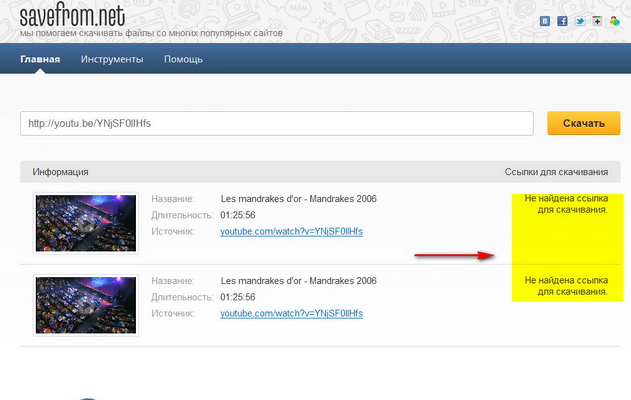Click the first video thumbnail
This screenshot has width=631, height=400.
(x=86, y=223)
